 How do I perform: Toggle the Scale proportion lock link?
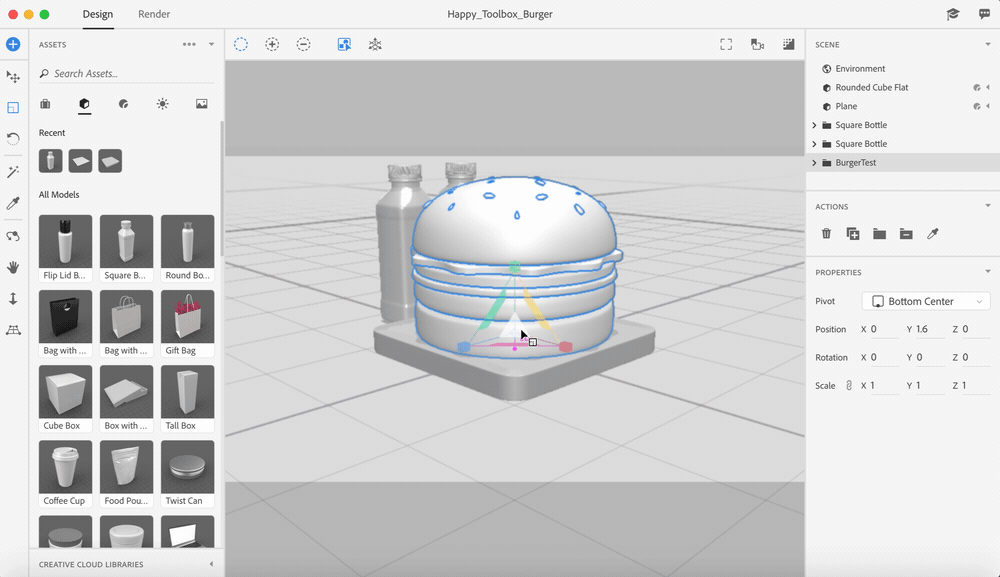(x=849, y=386)
